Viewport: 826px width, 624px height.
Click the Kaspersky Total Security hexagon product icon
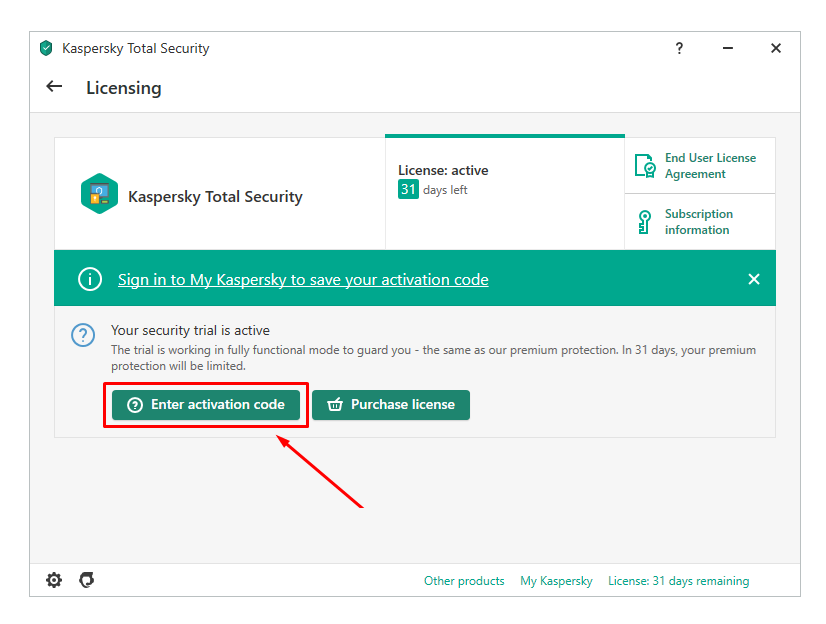pyautogui.click(x=99, y=194)
